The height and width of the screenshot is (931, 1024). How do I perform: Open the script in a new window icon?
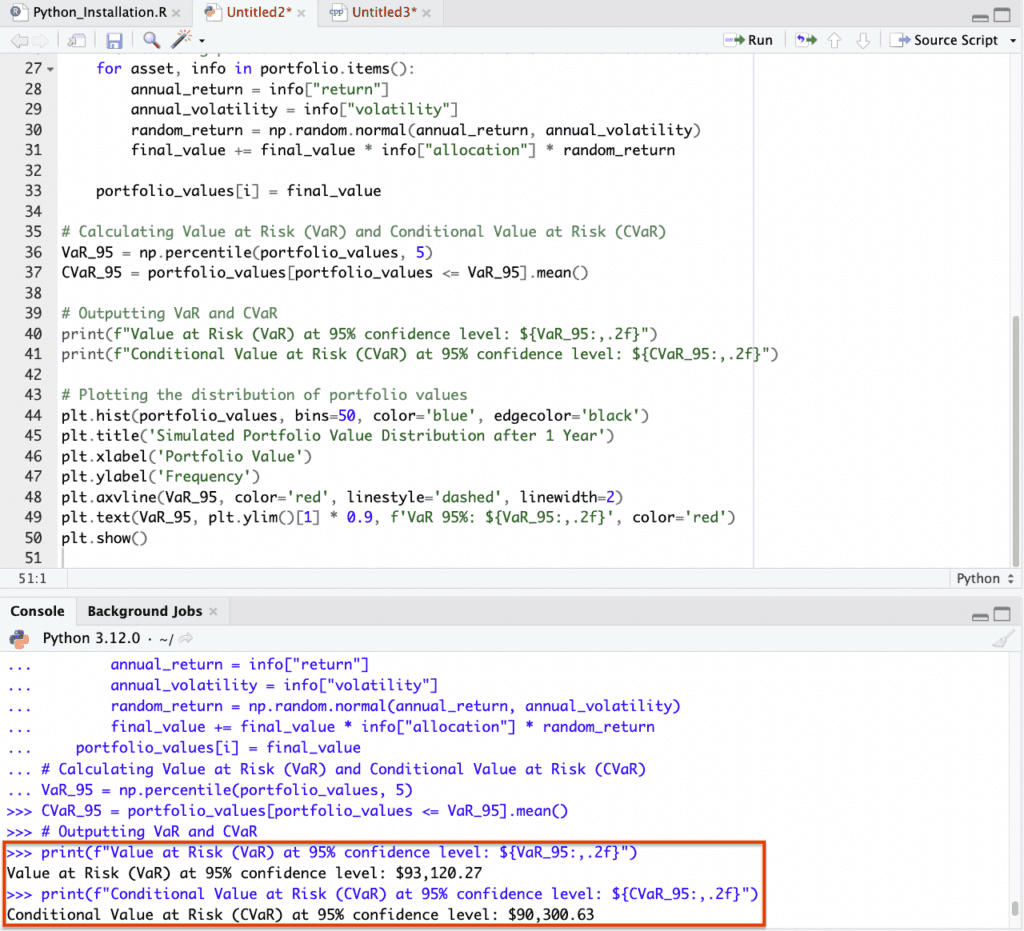(x=76, y=40)
